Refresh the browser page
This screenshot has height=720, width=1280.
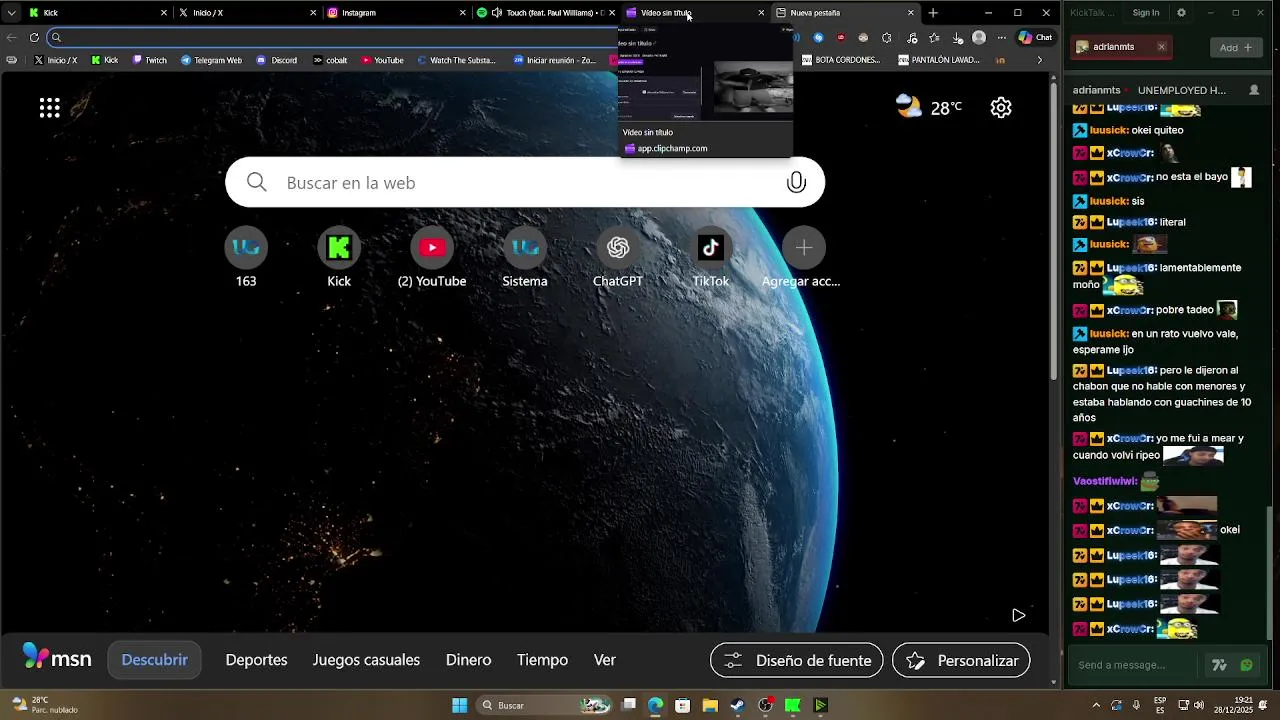tap(34, 37)
